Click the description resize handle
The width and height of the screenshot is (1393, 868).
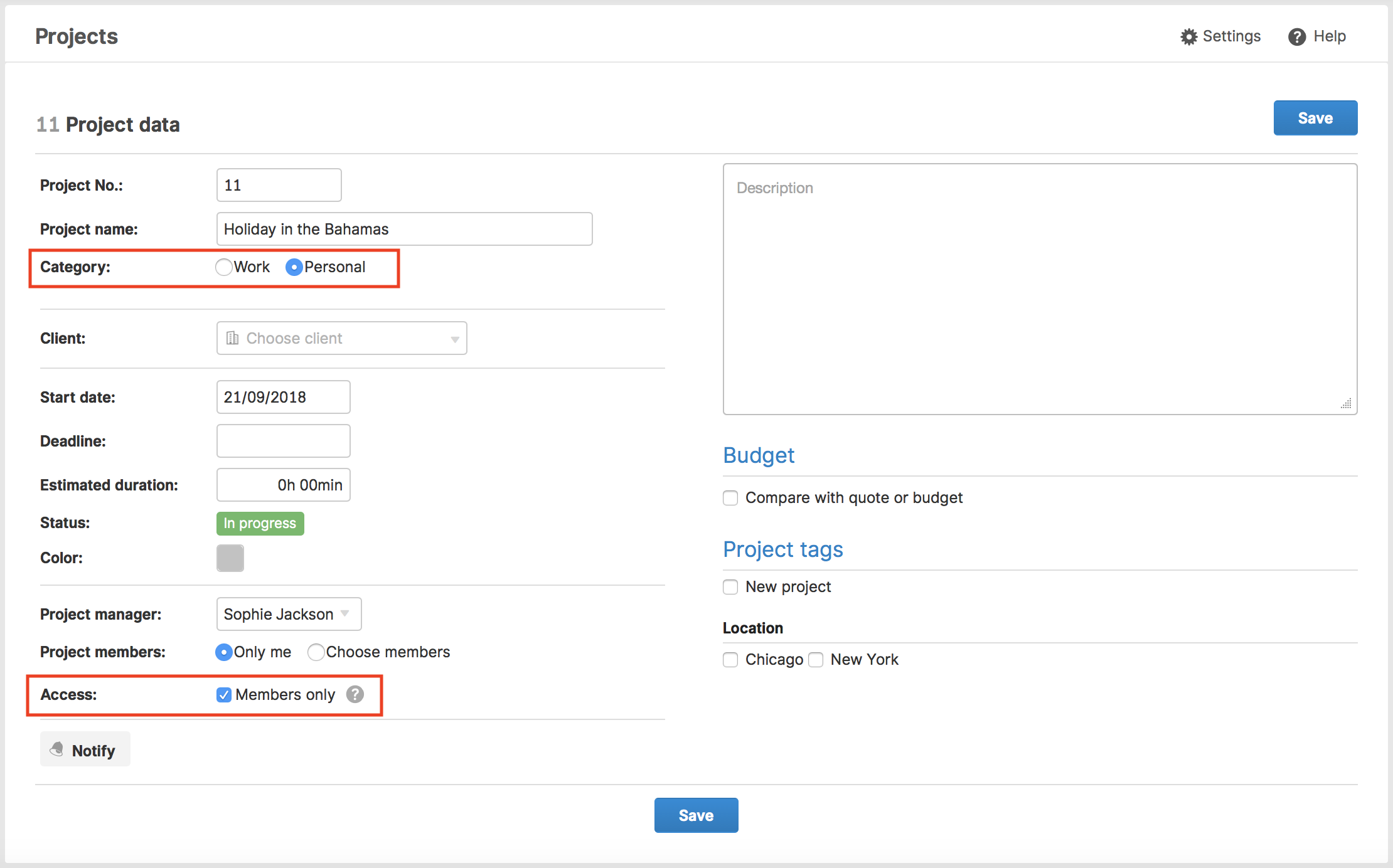pyautogui.click(x=1346, y=403)
